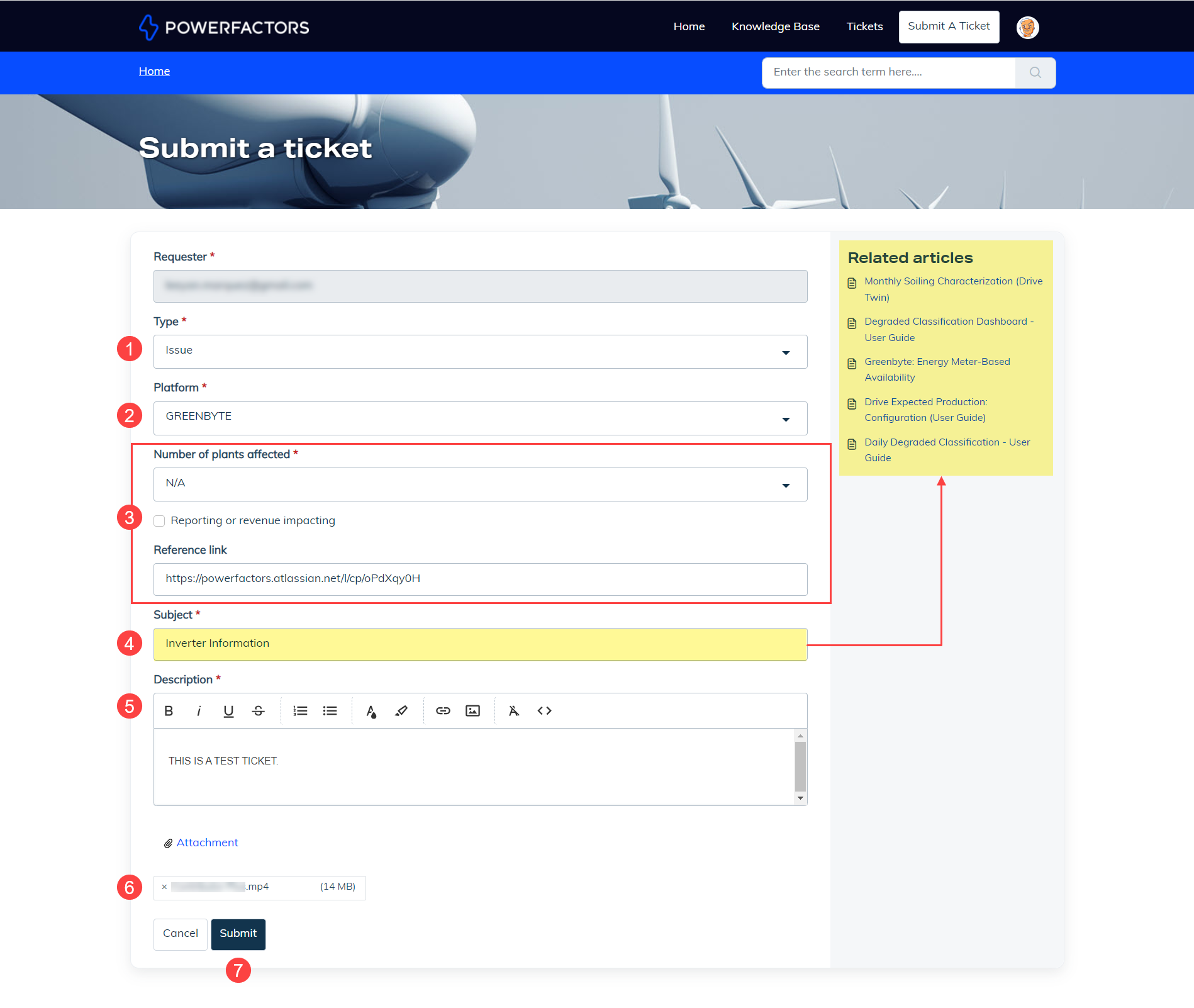1194x1008 pixels.
Task: Click the Requester field
Action: (480, 286)
